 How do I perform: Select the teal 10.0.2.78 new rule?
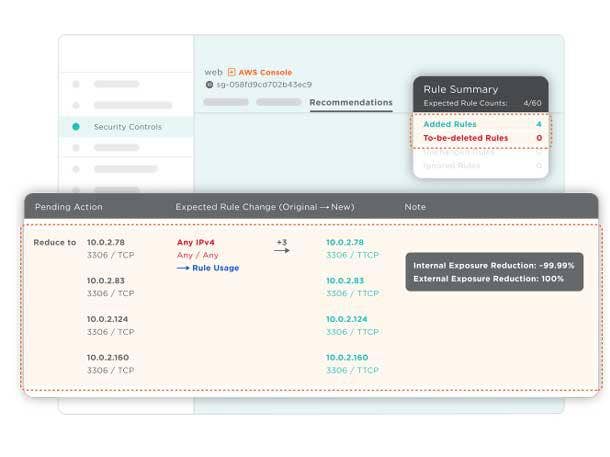345,242
